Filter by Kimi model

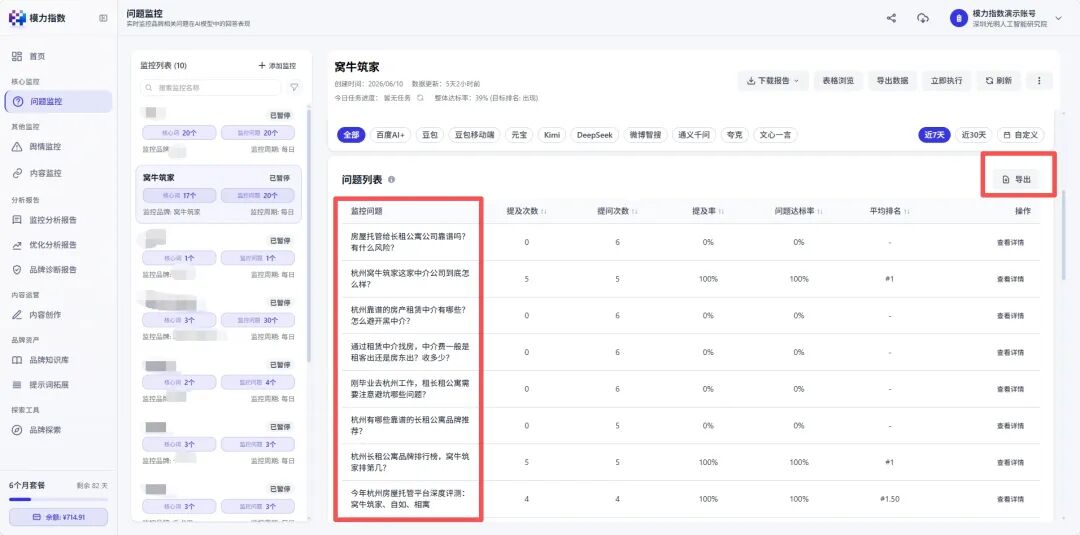[552, 135]
